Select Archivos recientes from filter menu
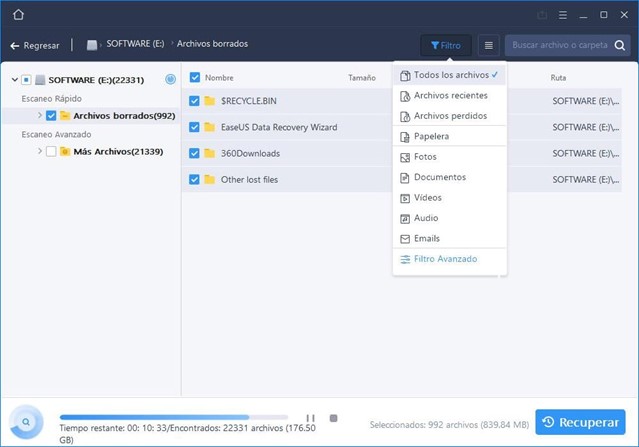The height and width of the screenshot is (447, 639). pos(450,96)
